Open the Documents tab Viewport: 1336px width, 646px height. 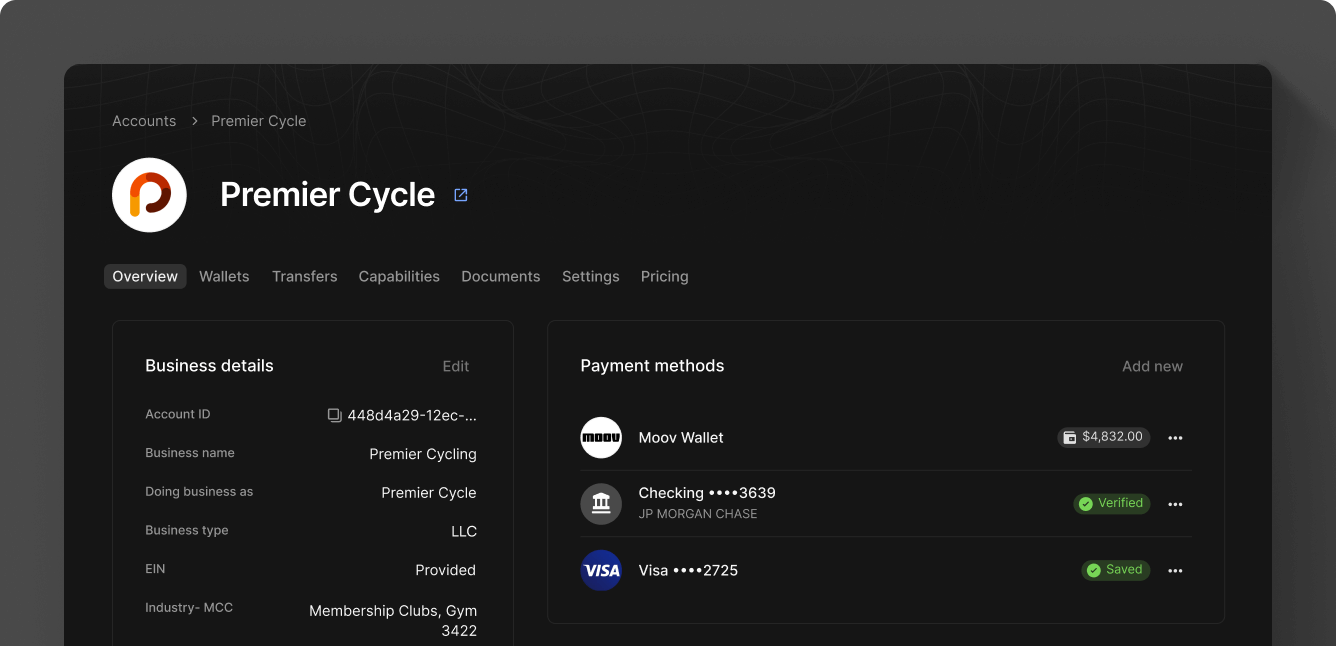coord(500,276)
